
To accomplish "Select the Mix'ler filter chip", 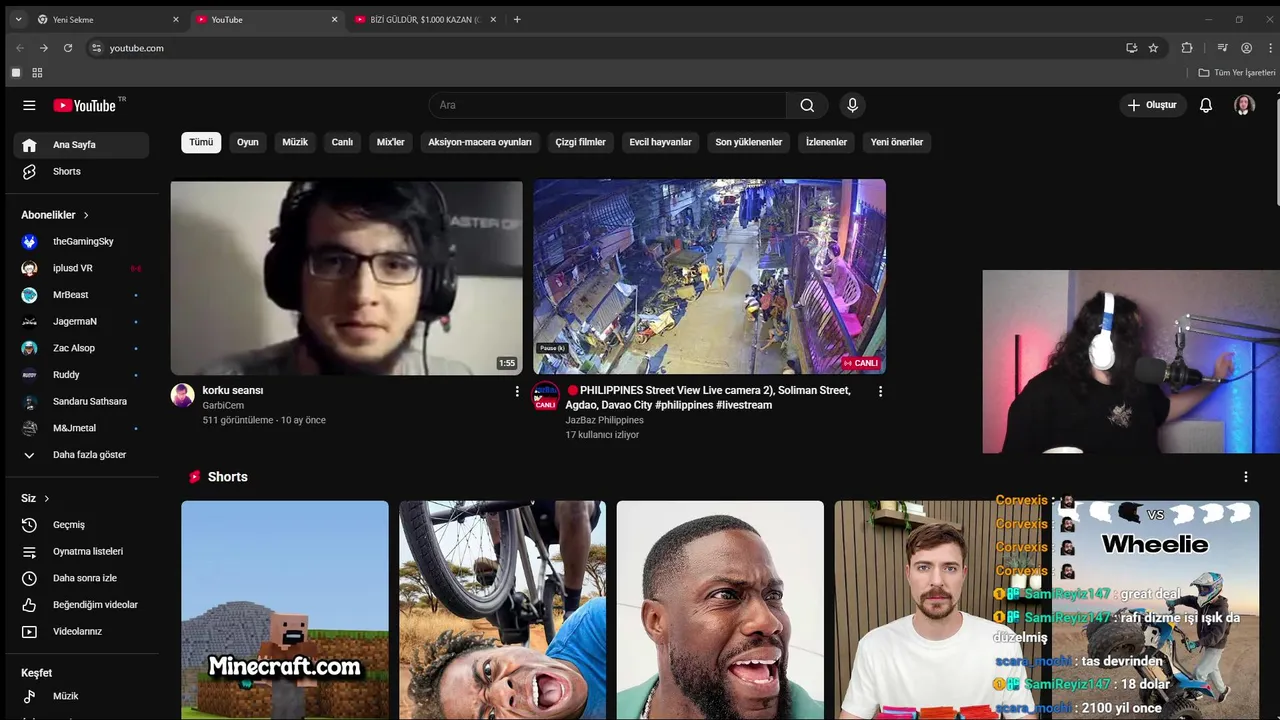I will [390, 142].
